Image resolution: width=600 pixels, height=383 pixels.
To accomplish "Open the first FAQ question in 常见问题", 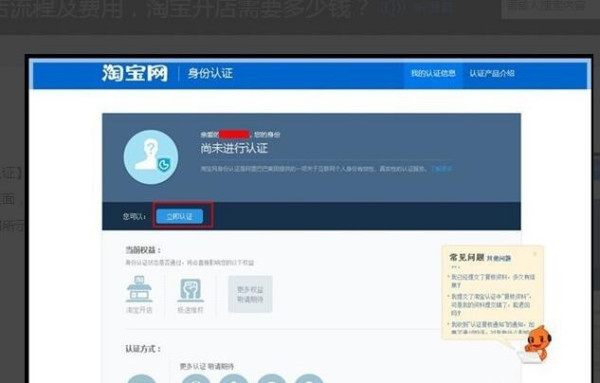I will point(492,281).
